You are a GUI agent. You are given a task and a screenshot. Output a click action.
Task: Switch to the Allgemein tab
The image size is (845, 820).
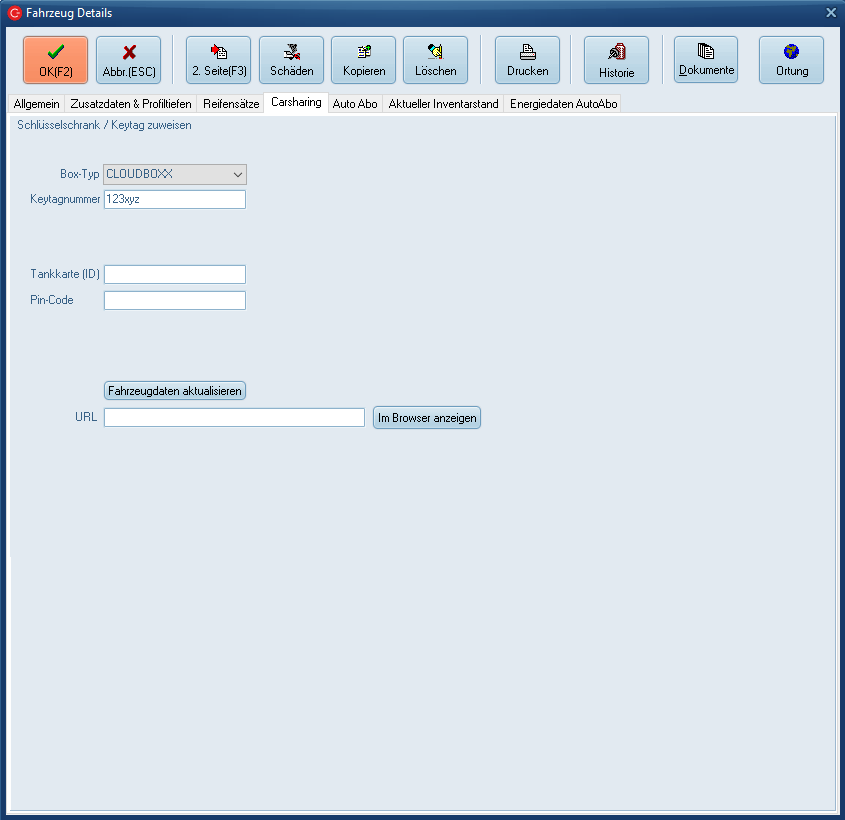[x=37, y=104]
